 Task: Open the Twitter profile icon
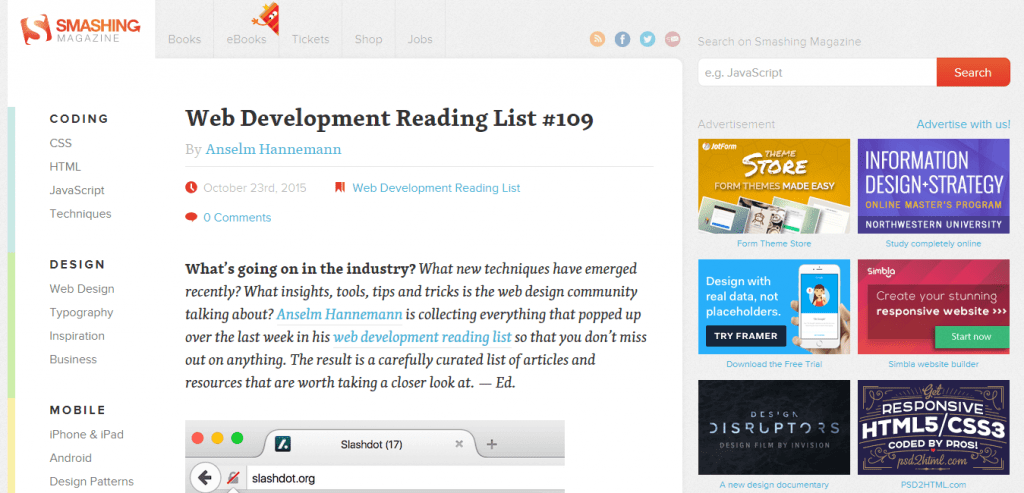coord(647,39)
